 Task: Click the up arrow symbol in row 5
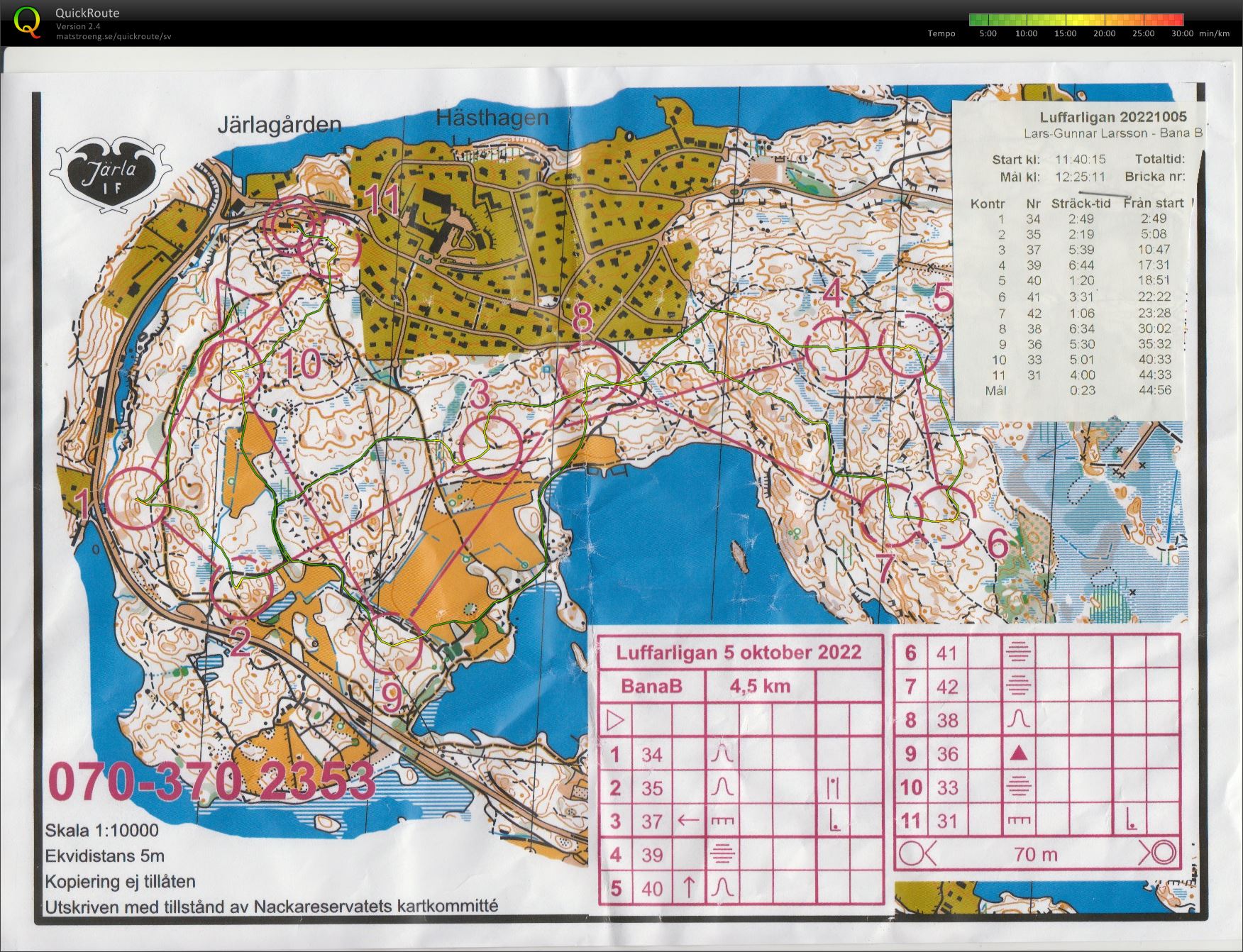click(688, 887)
